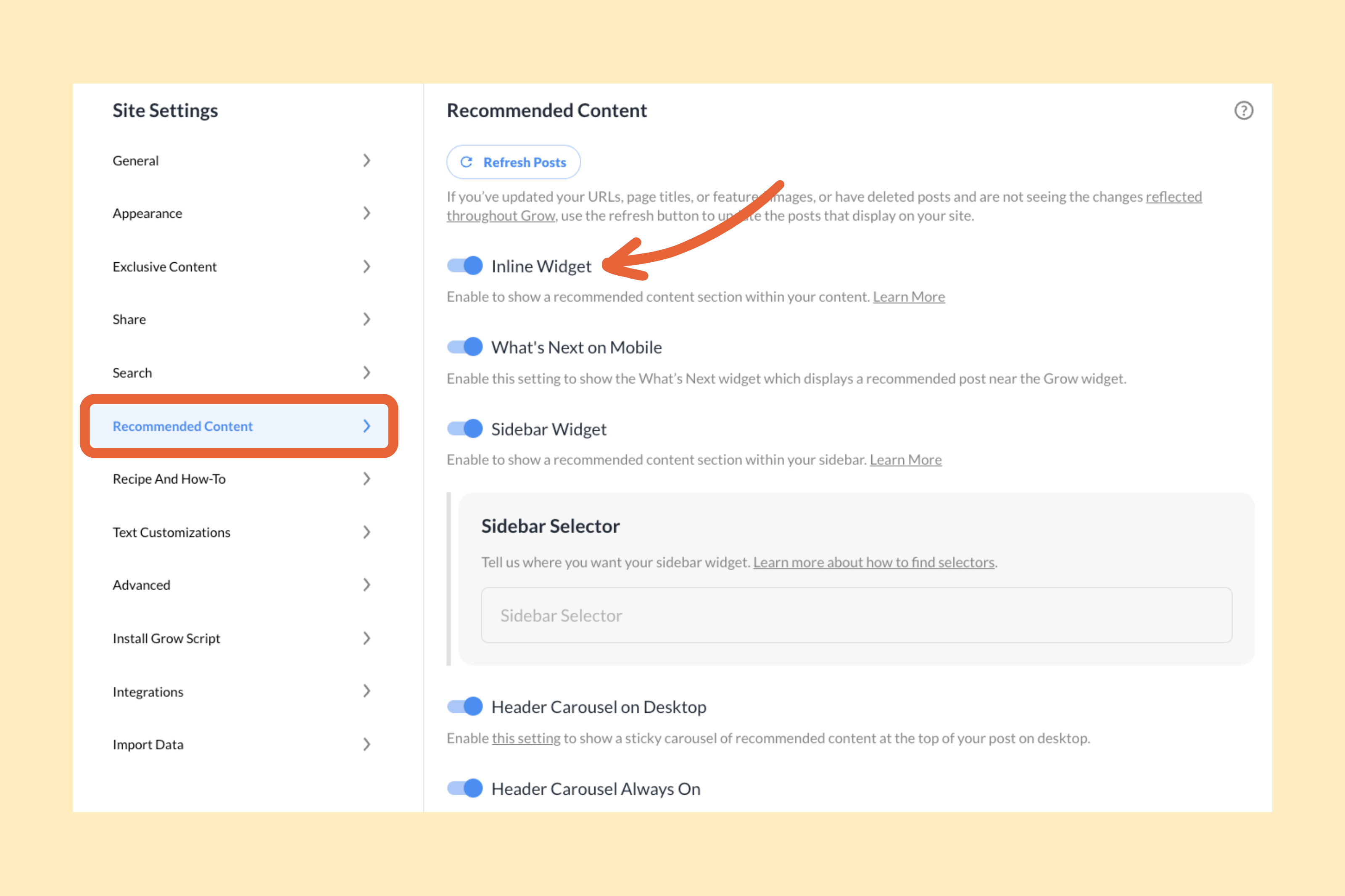Image resolution: width=1345 pixels, height=896 pixels.
Task: Click the Refresh Posts button
Action: (x=513, y=162)
